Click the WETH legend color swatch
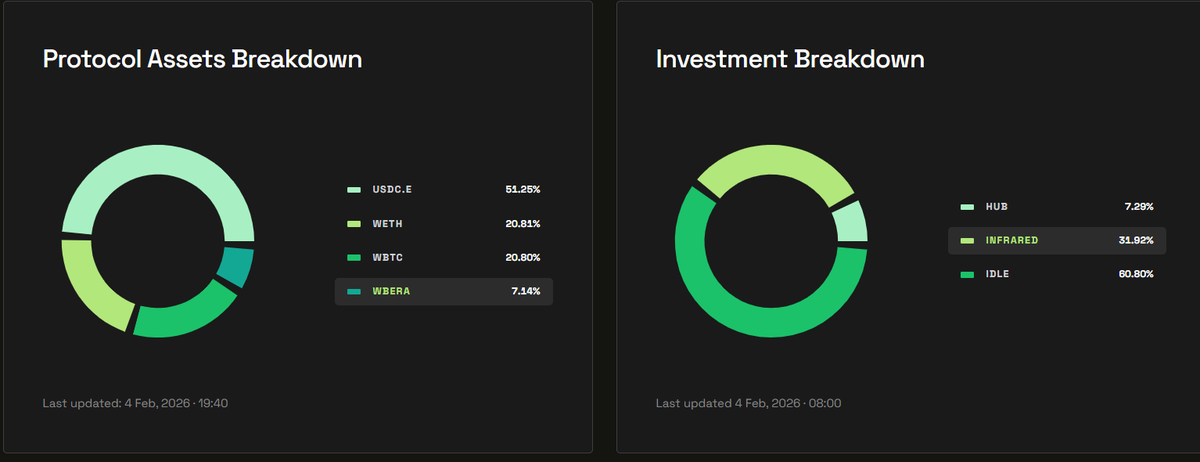1200x462 pixels. tap(354, 223)
